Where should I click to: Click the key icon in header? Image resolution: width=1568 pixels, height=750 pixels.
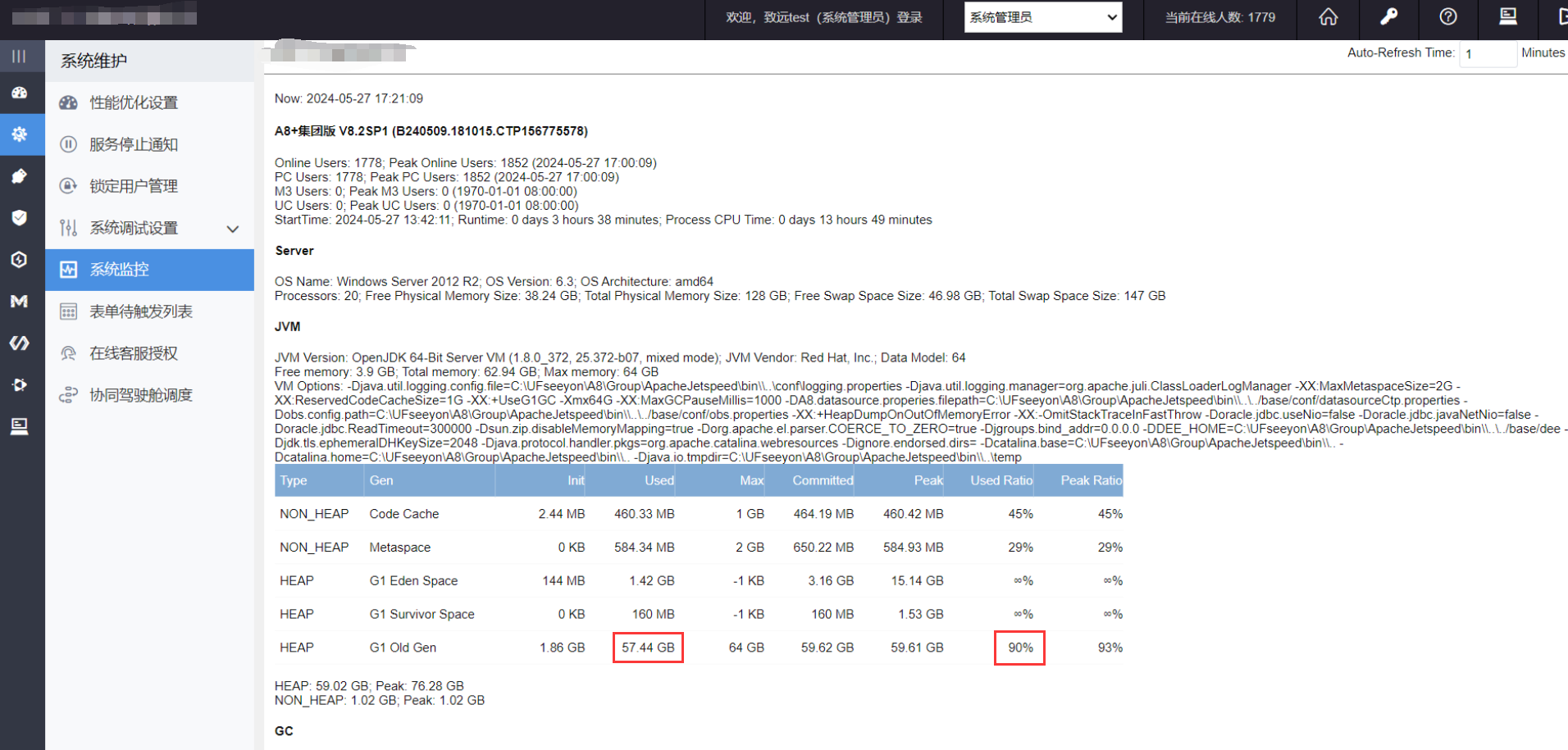(1388, 17)
